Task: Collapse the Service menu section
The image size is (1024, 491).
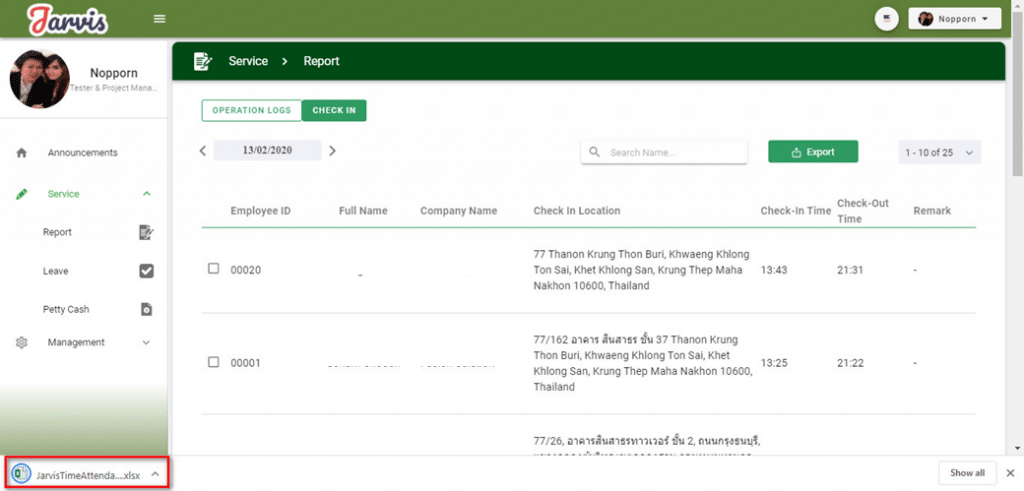Action: tap(147, 194)
